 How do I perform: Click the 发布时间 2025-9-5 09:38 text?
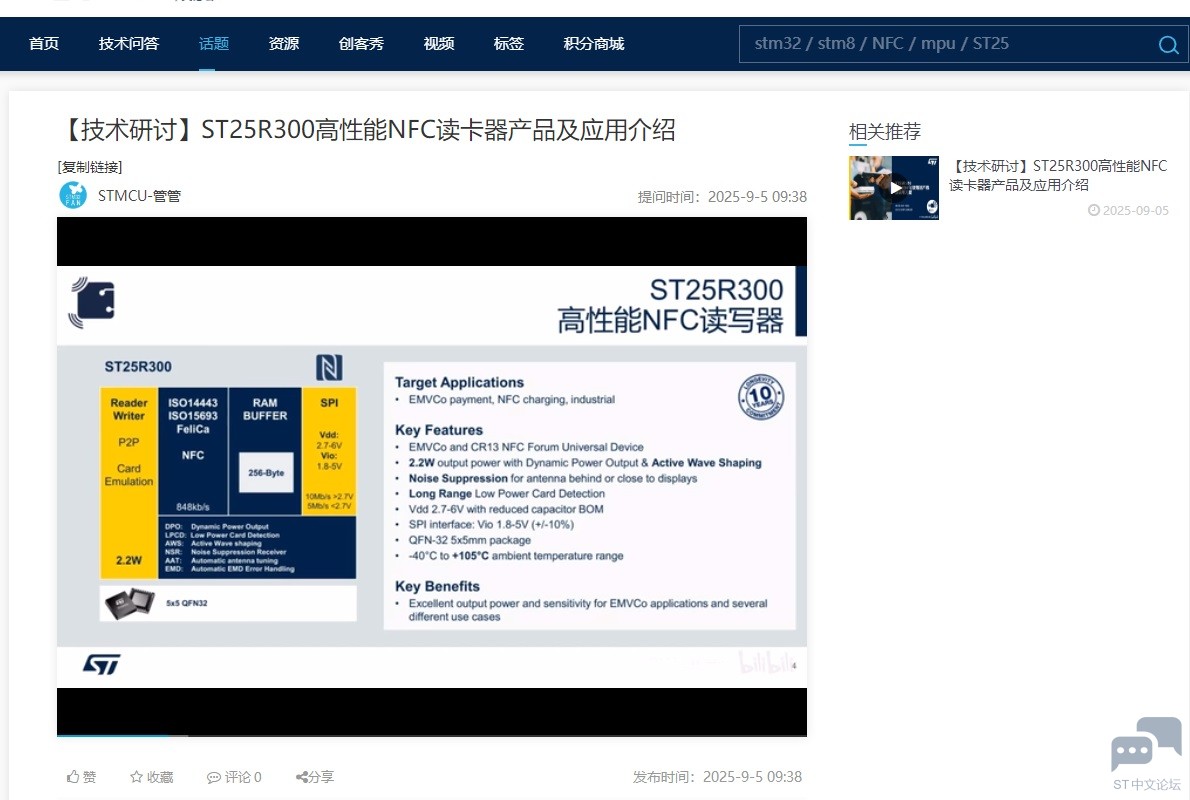(x=717, y=776)
